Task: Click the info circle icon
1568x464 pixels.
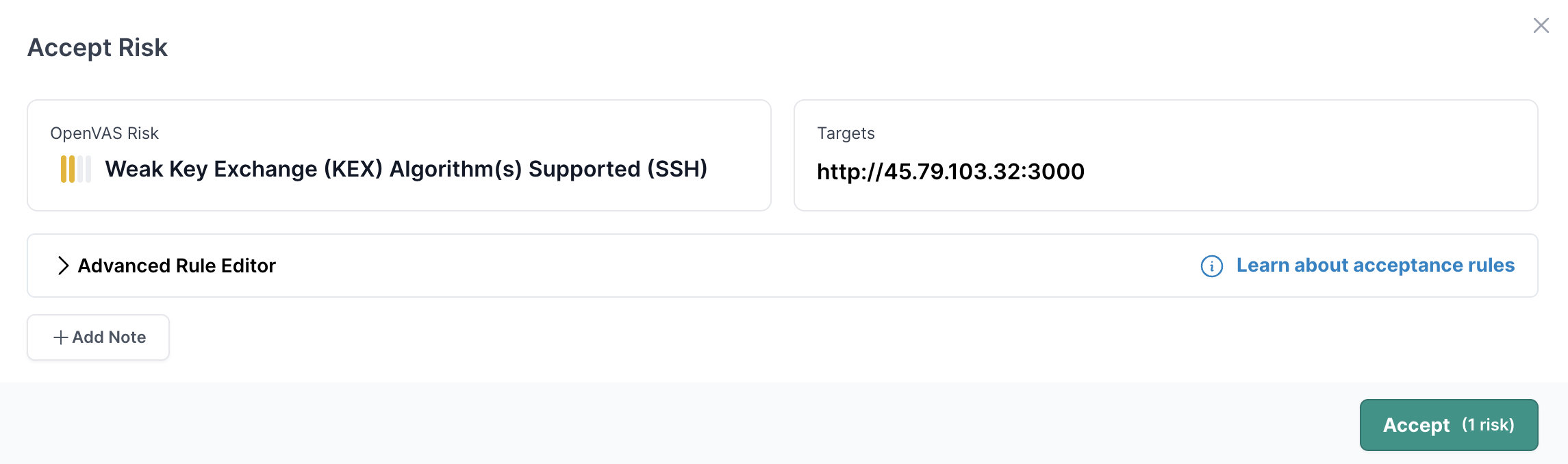Action: click(1211, 266)
